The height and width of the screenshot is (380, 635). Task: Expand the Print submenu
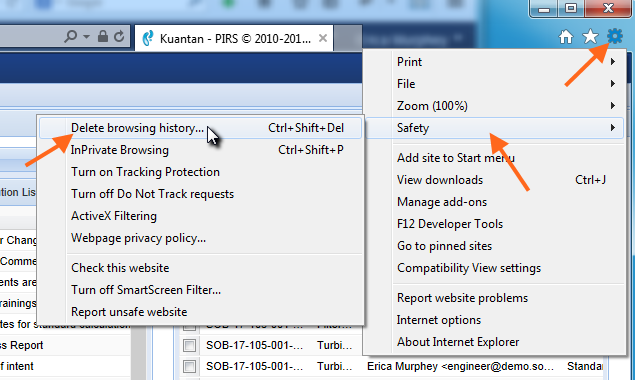pos(494,62)
